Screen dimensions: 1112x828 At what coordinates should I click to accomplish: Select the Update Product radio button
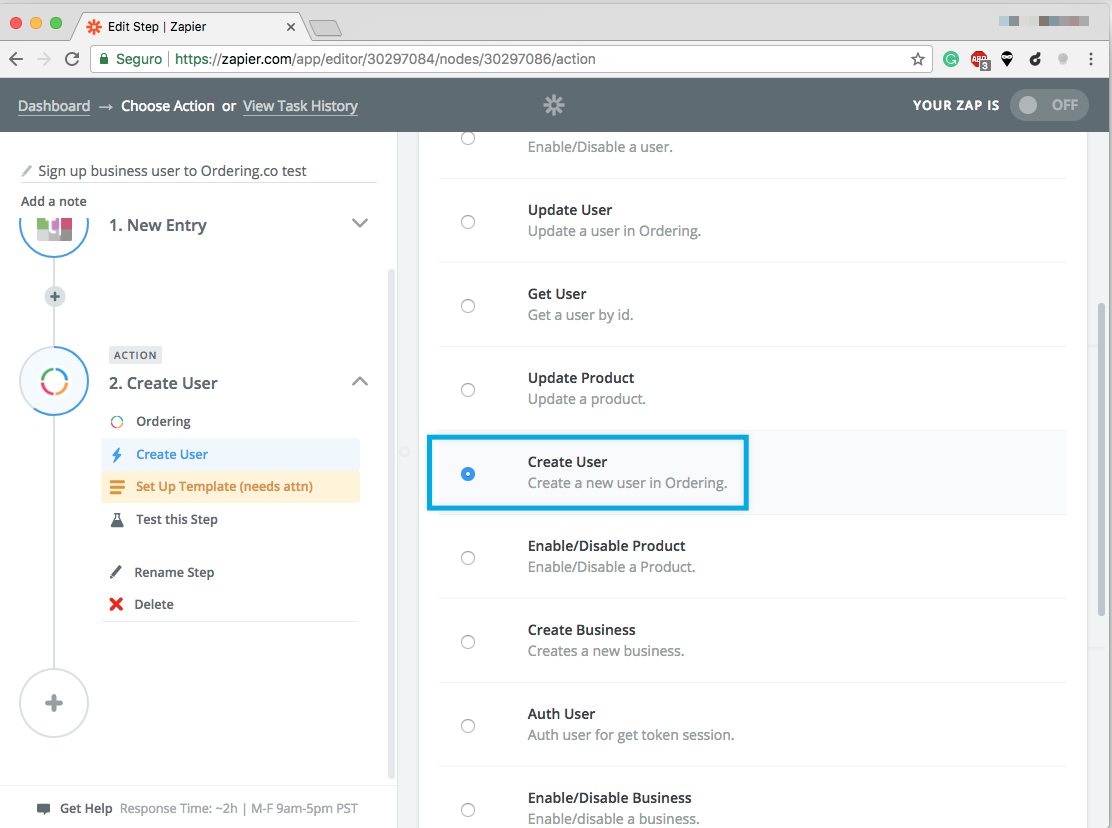point(468,390)
